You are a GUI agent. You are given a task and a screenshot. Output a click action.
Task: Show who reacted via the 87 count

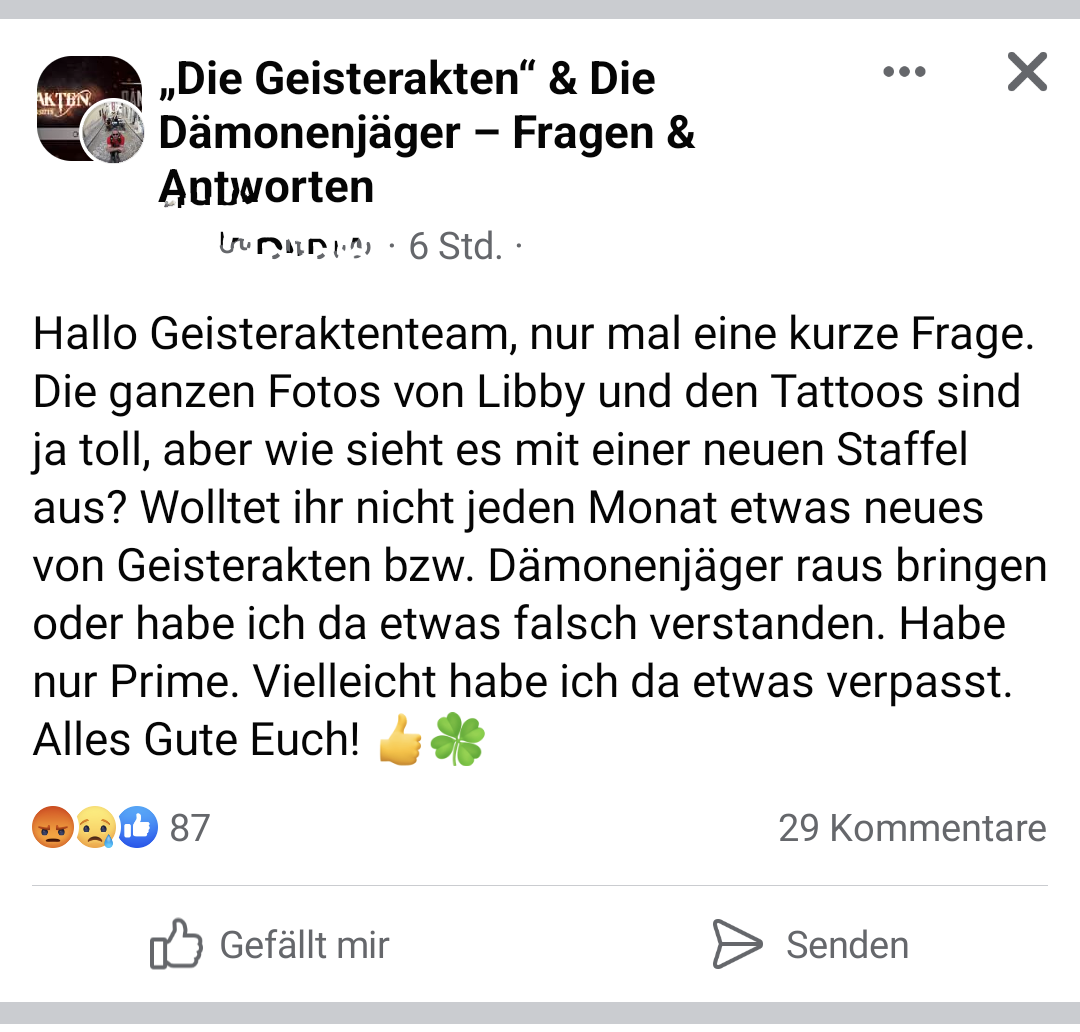point(190,828)
